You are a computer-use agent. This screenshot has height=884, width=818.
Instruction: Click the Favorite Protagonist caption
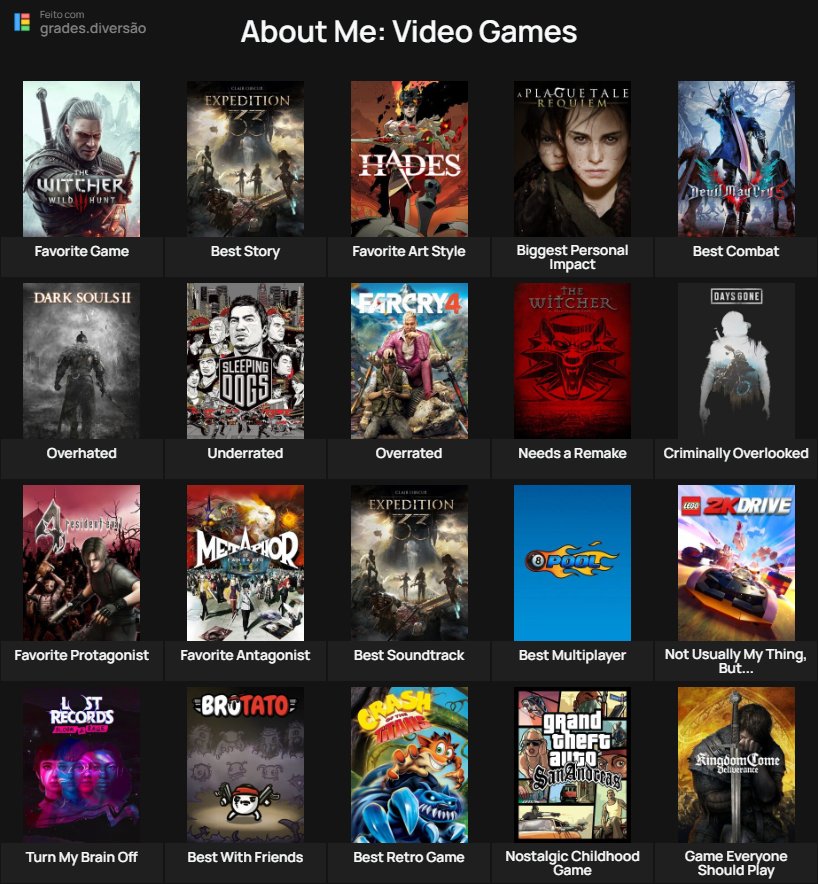coord(82,655)
